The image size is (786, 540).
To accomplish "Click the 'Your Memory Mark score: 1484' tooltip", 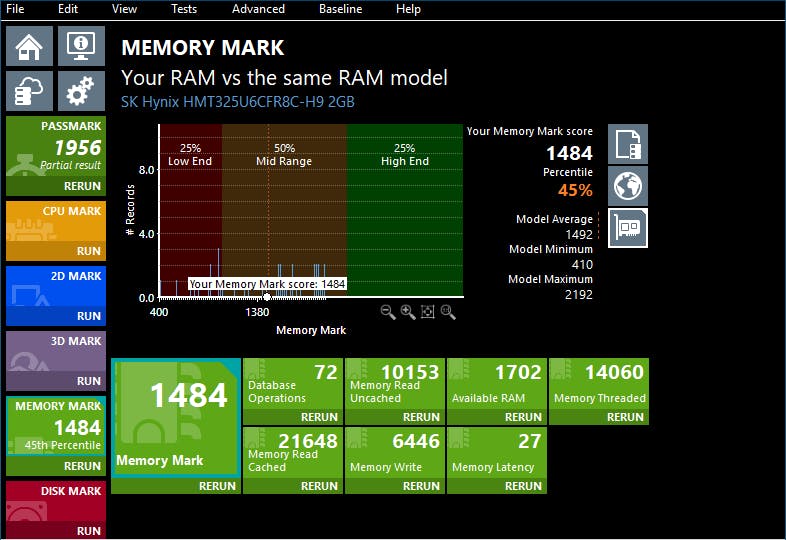I will pyautogui.click(x=267, y=284).
